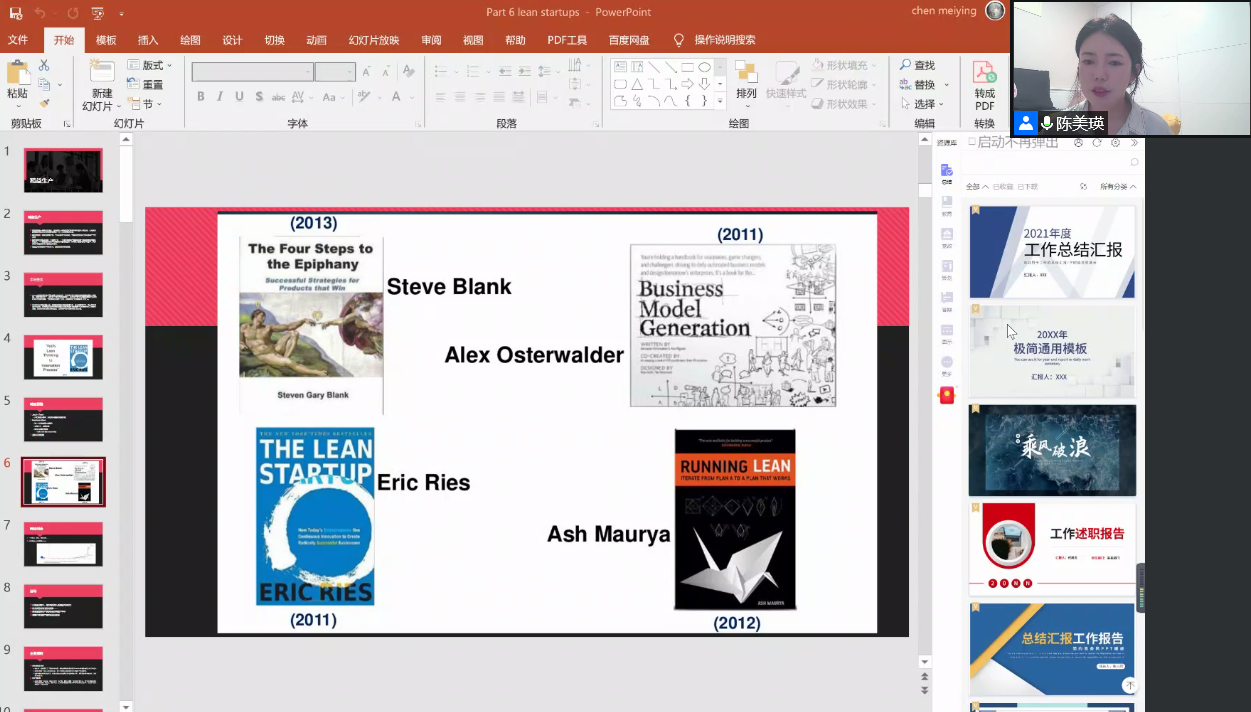Open 形状填充 shape fill dropdown
This screenshot has height=712, width=1251.
point(846,65)
